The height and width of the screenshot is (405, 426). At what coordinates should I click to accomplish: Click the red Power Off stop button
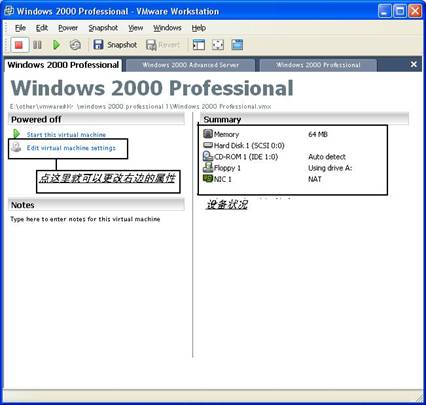click(x=19, y=45)
